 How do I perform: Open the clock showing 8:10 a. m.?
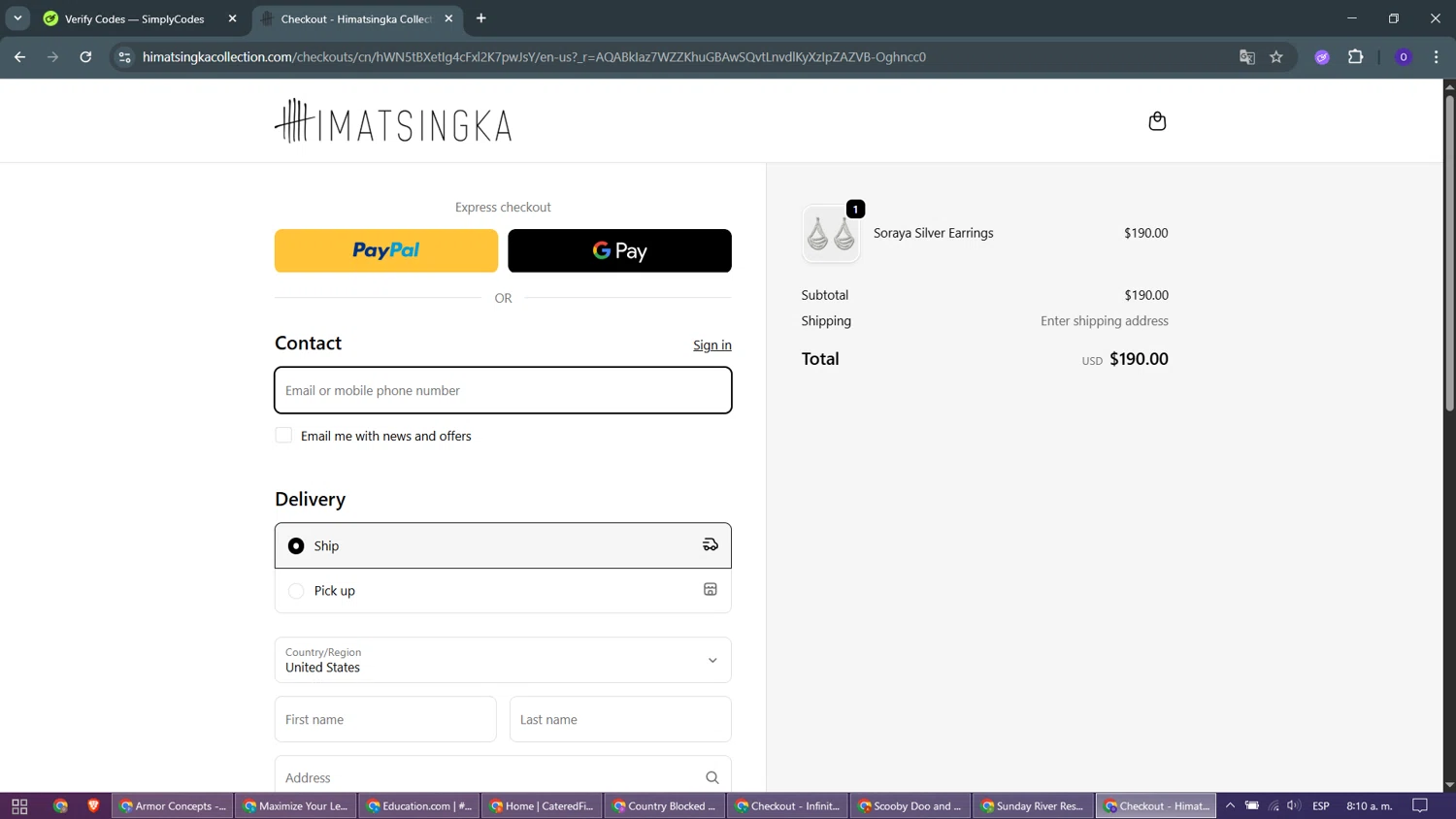pos(1370,806)
